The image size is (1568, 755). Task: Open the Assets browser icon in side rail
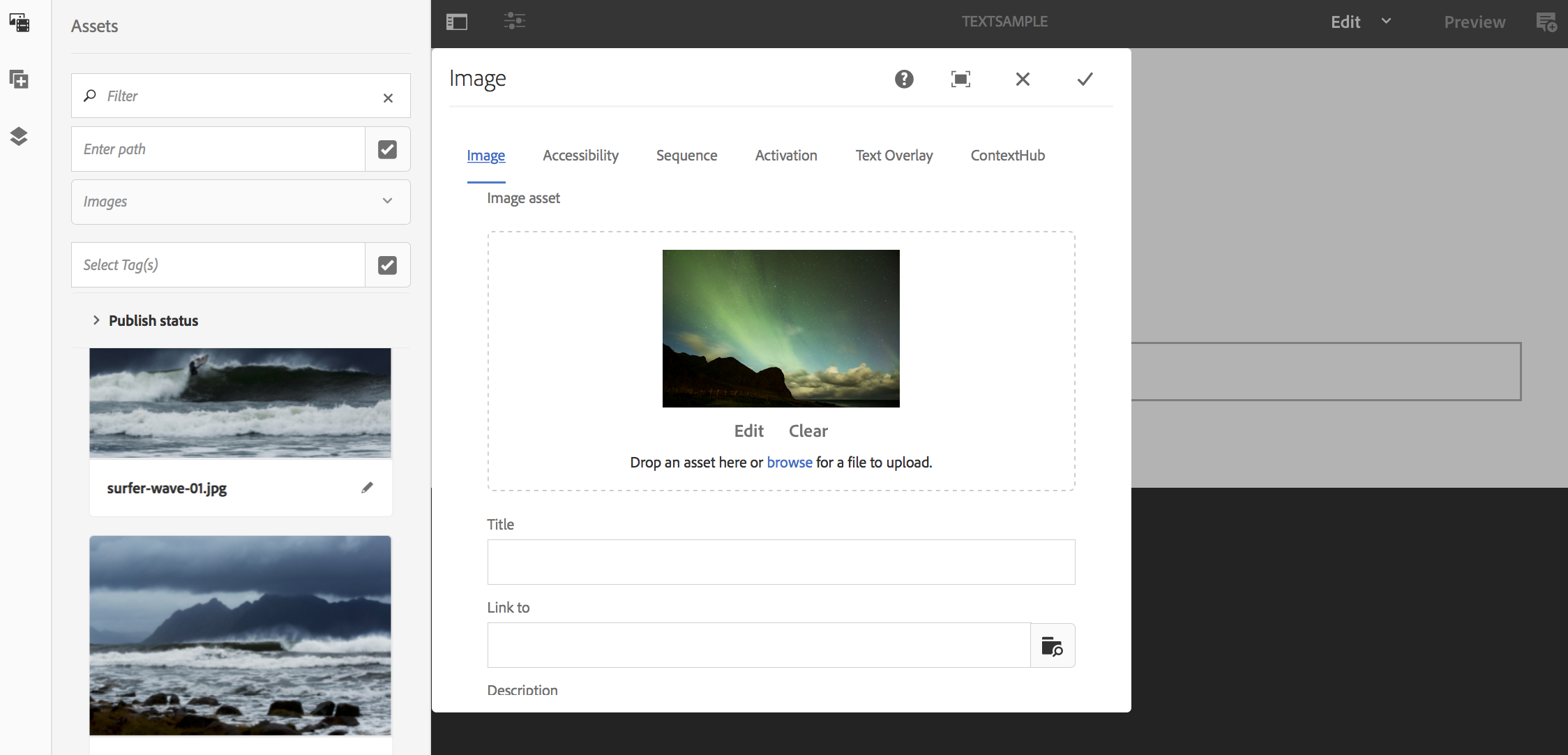pos(20,23)
